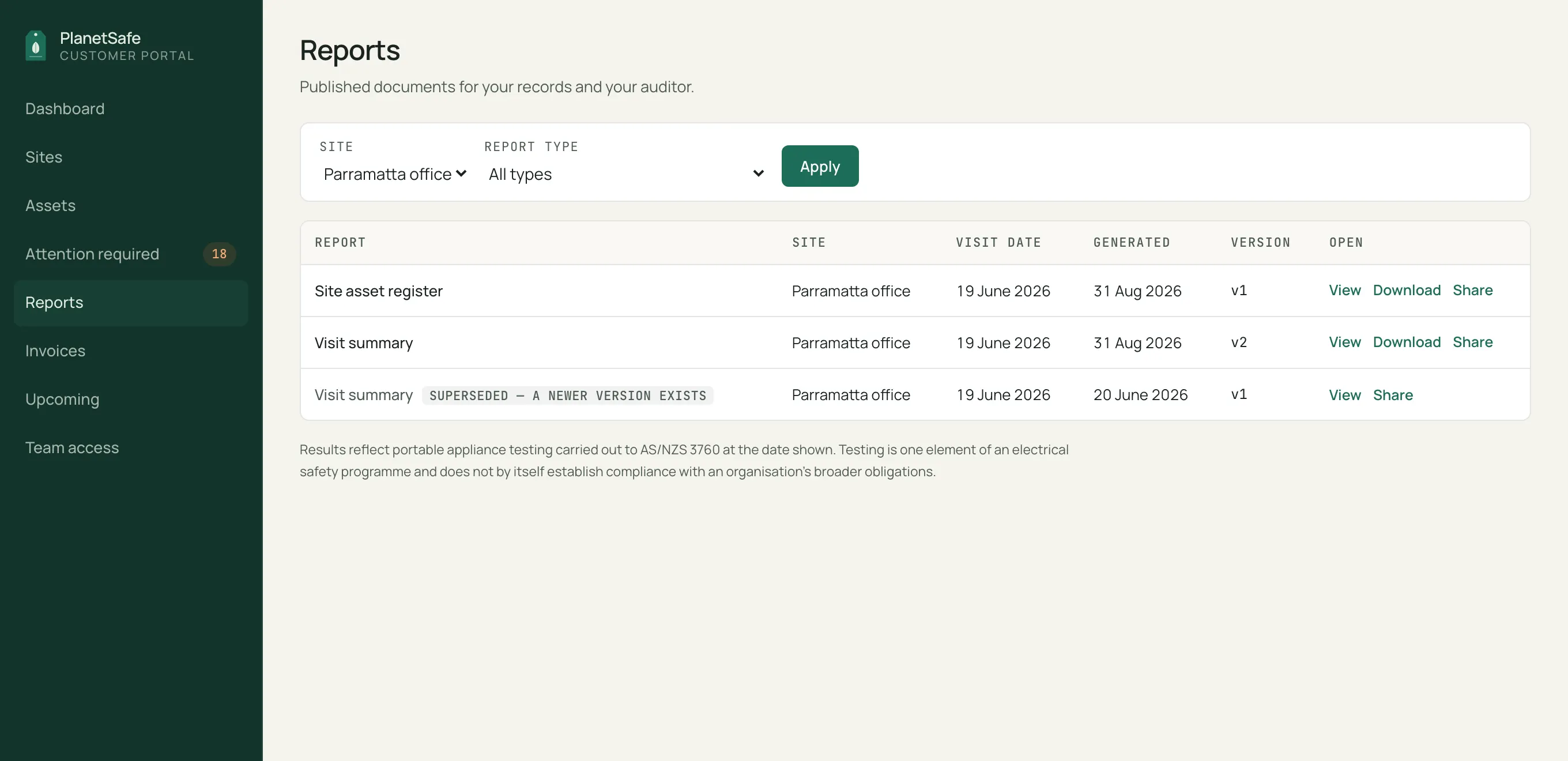Screen dimensions: 1568x761
Task: Open Attention required list
Action: coord(130,254)
